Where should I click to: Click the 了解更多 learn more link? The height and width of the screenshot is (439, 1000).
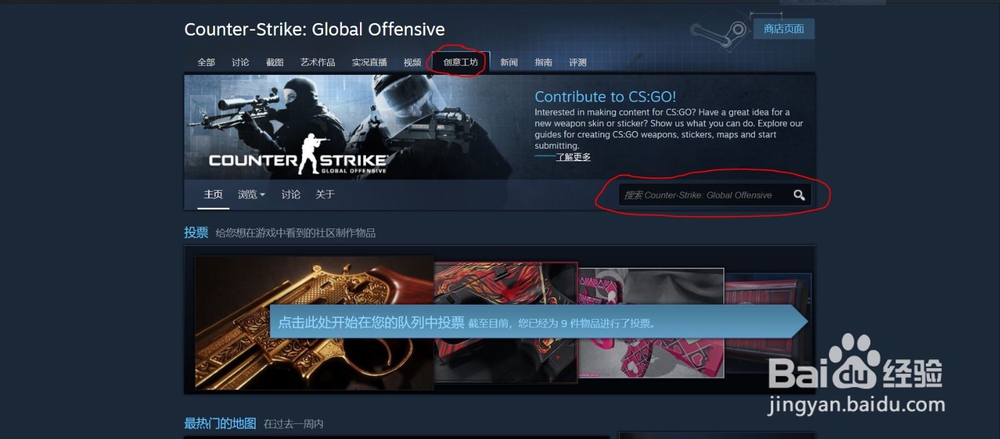573,157
